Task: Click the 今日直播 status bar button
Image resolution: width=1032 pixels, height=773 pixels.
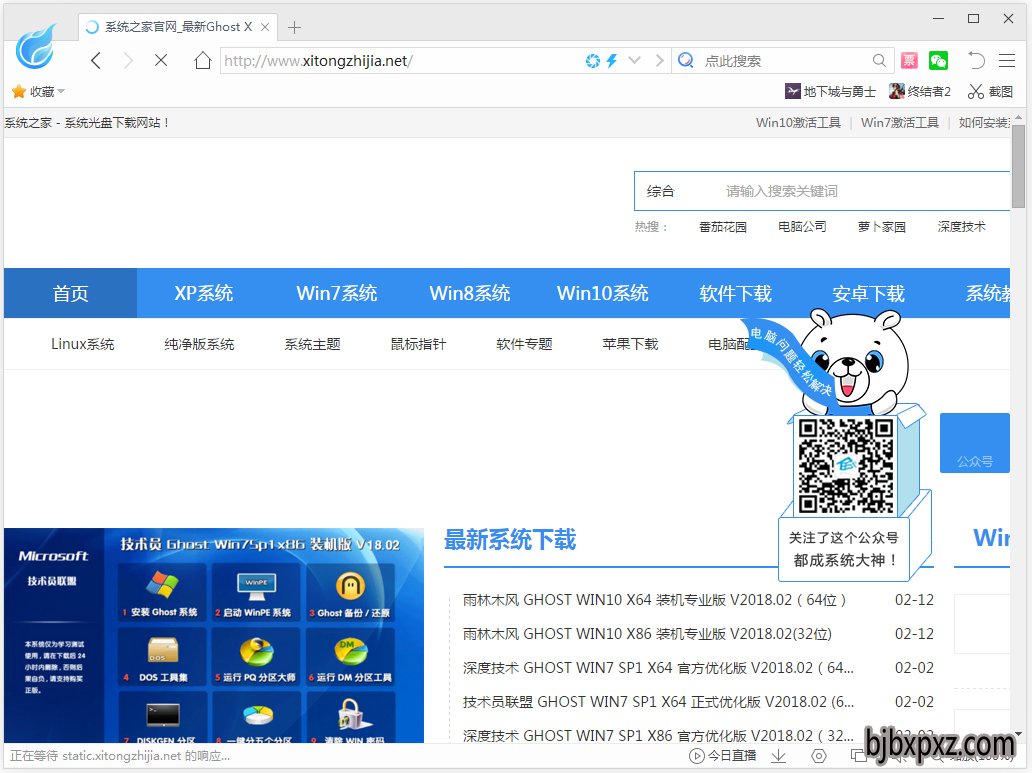Action: tap(723, 756)
